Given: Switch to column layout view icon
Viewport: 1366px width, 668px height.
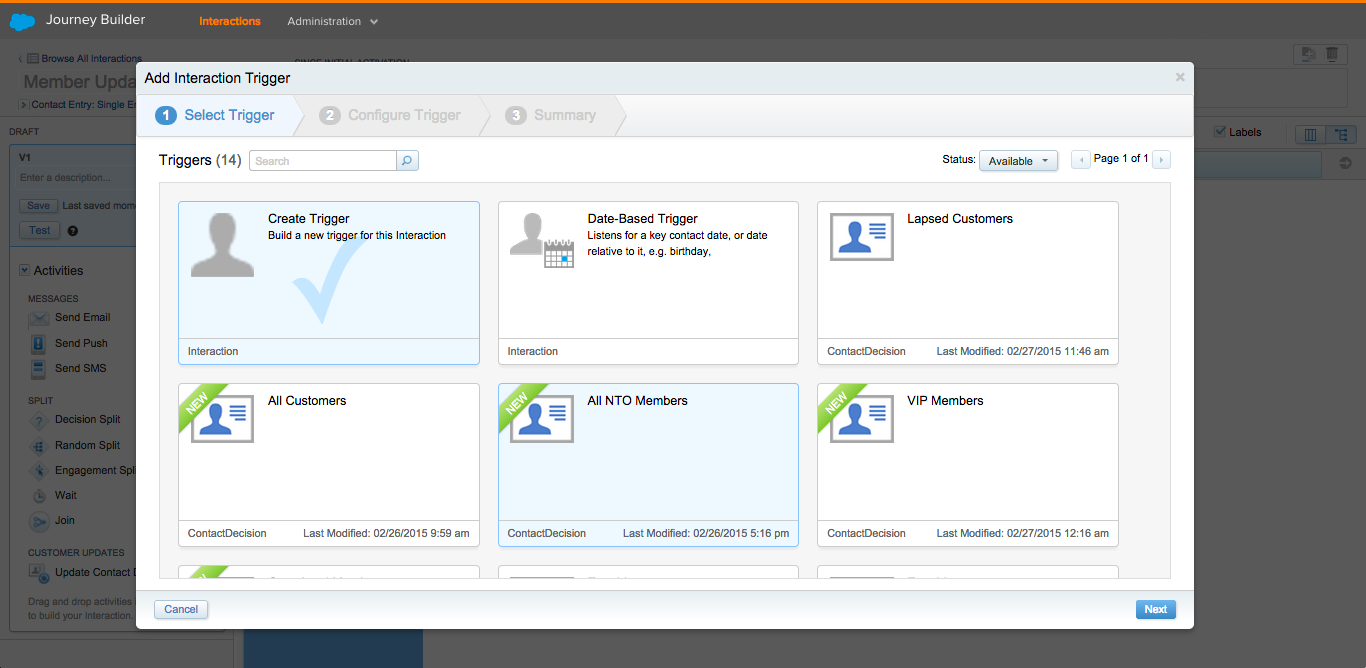Looking at the screenshot, I should (x=1309, y=134).
